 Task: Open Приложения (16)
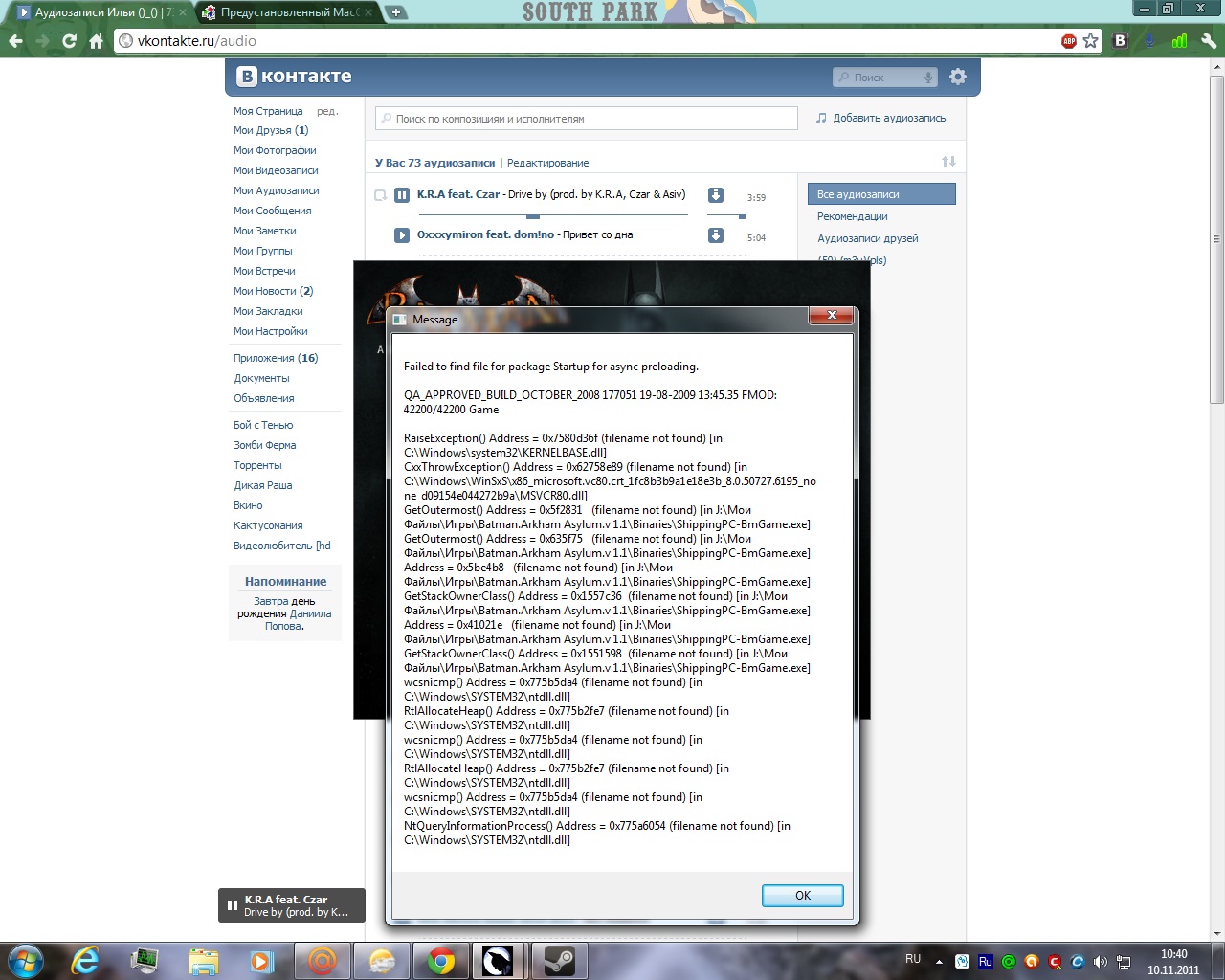[276, 358]
